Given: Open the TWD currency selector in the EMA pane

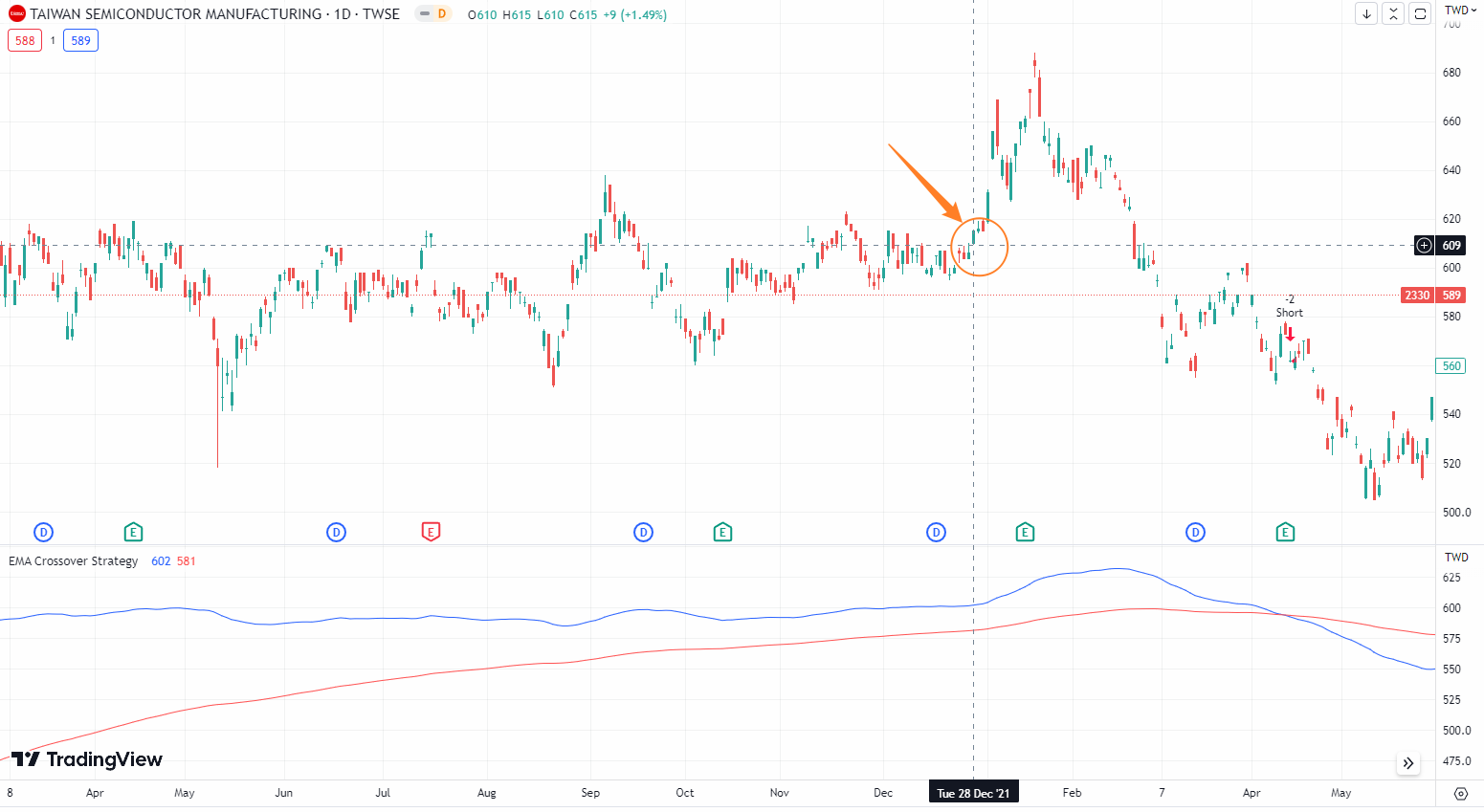Looking at the screenshot, I should (x=1456, y=557).
